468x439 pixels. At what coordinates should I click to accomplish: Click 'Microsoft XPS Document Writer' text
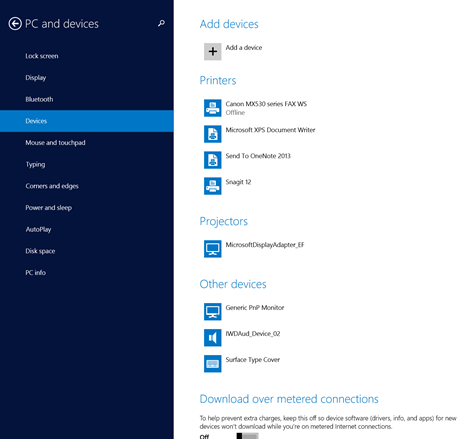[x=270, y=130]
